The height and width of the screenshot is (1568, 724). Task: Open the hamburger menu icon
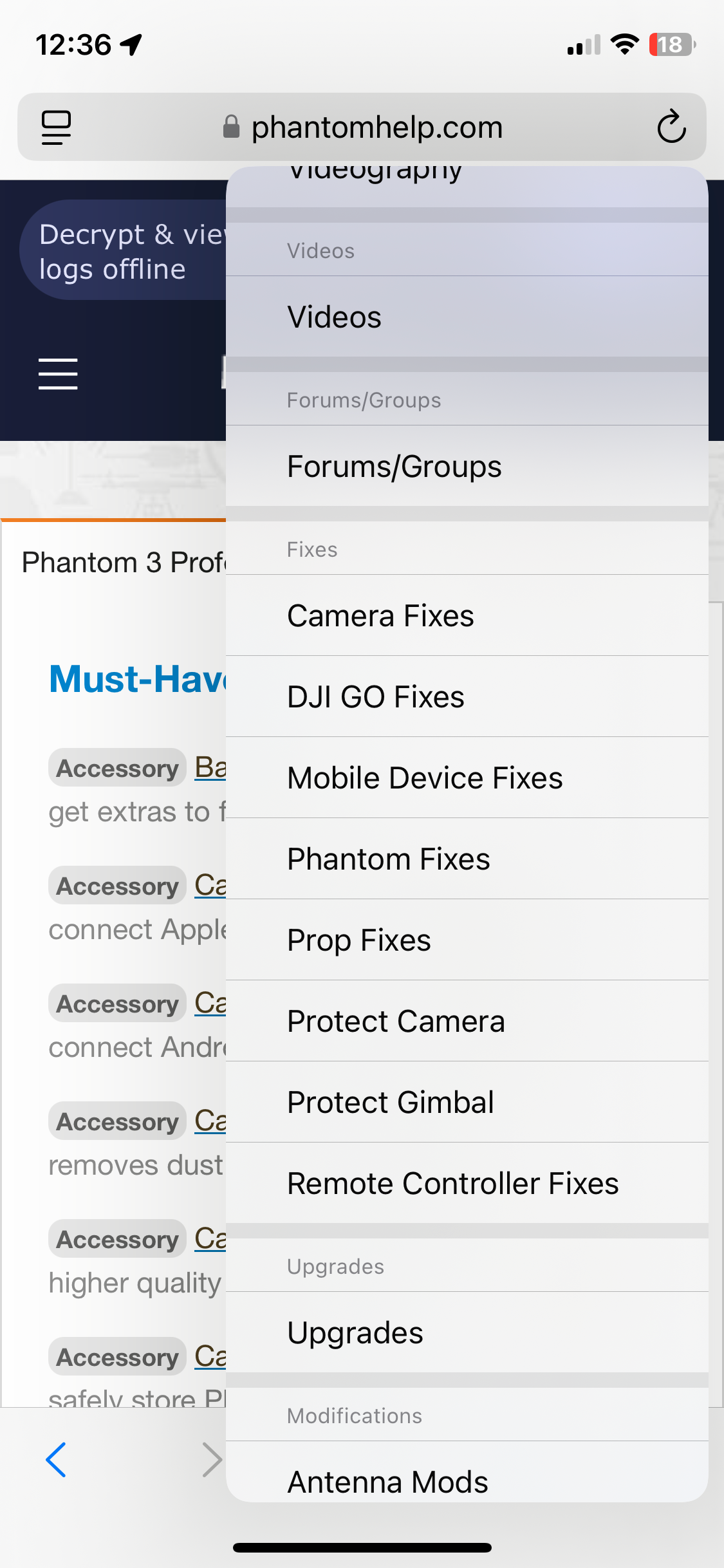(58, 374)
